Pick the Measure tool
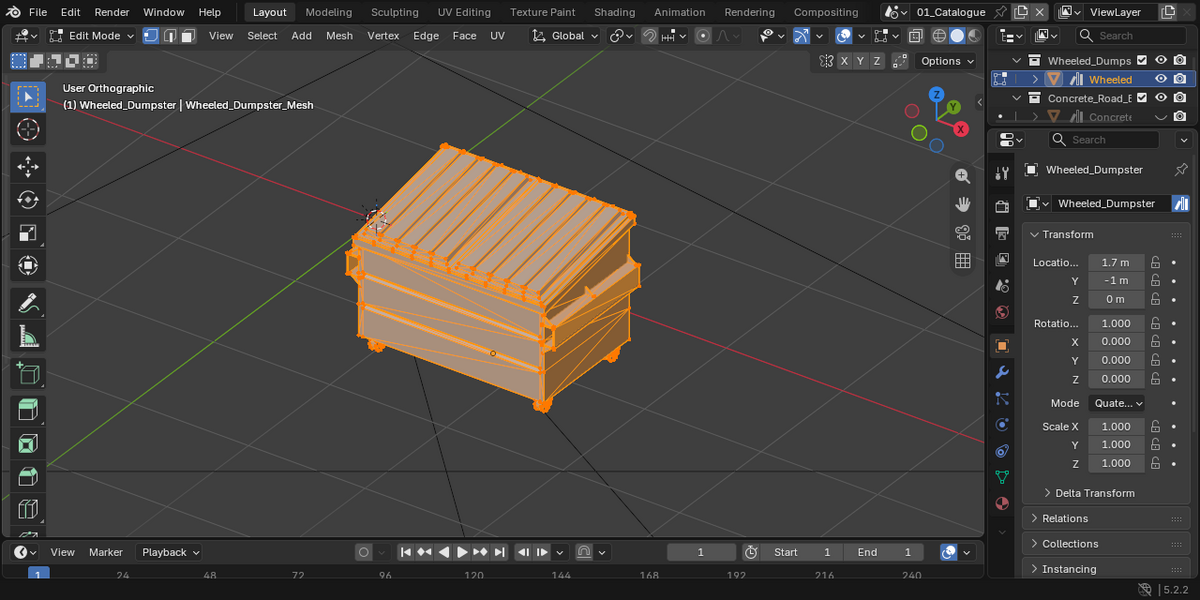Screen dimensions: 1200x600 [28, 337]
